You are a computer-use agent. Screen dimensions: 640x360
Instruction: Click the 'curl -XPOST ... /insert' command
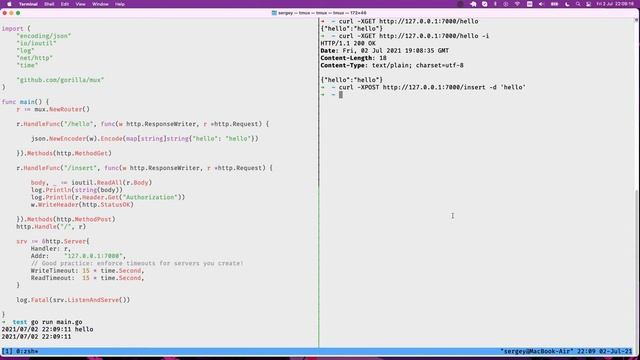(x=432, y=87)
